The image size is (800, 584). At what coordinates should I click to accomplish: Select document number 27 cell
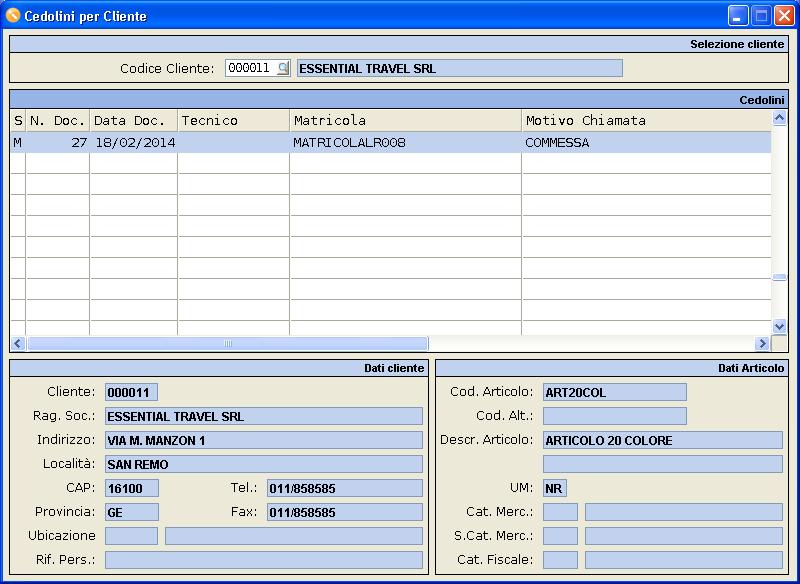pos(58,143)
